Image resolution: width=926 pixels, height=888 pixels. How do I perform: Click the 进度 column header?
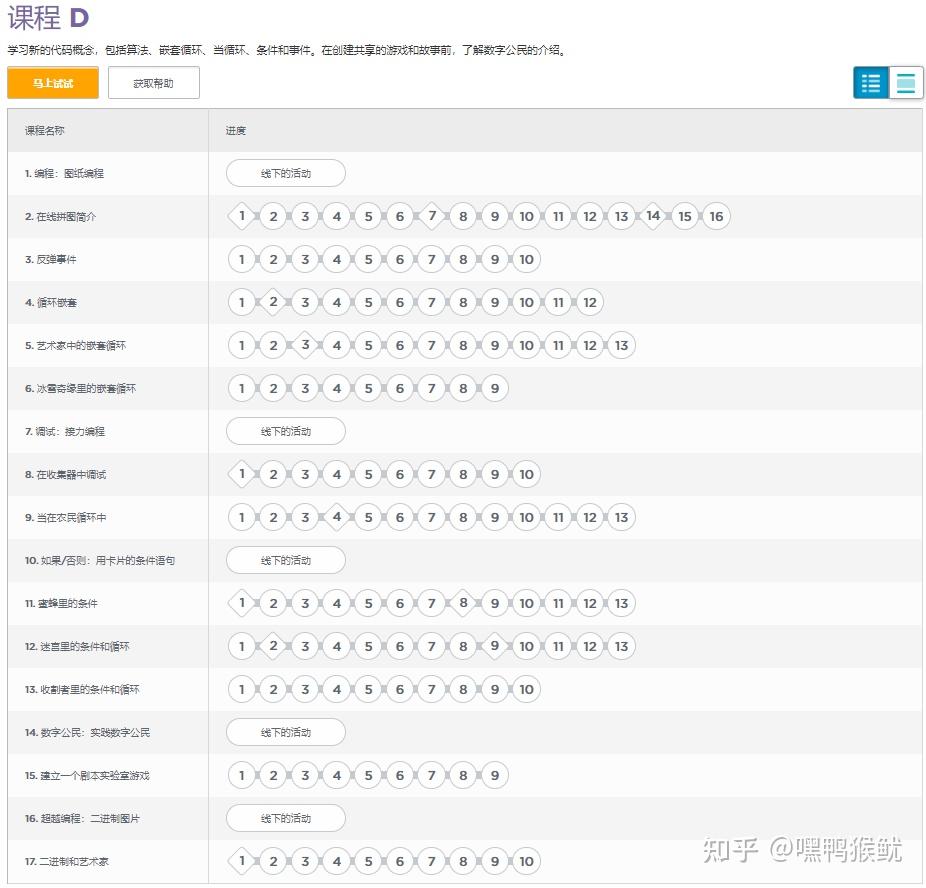point(236,130)
